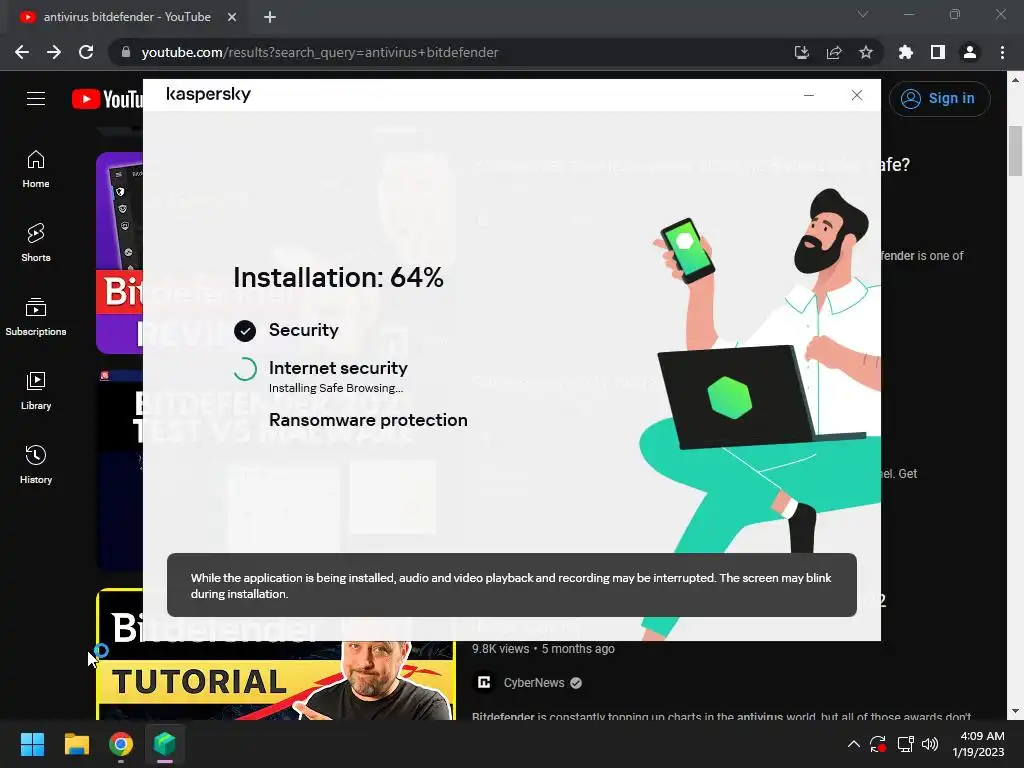Click the YouTube Sign in button
This screenshot has width=1024, height=768.
click(x=939, y=99)
